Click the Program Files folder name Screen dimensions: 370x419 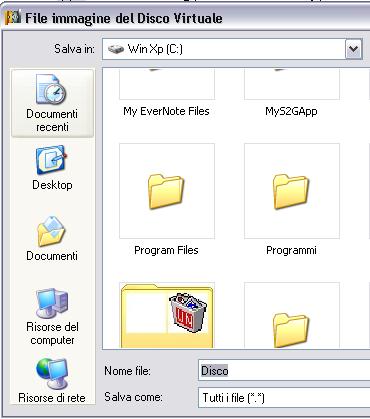tap(166, 250)
